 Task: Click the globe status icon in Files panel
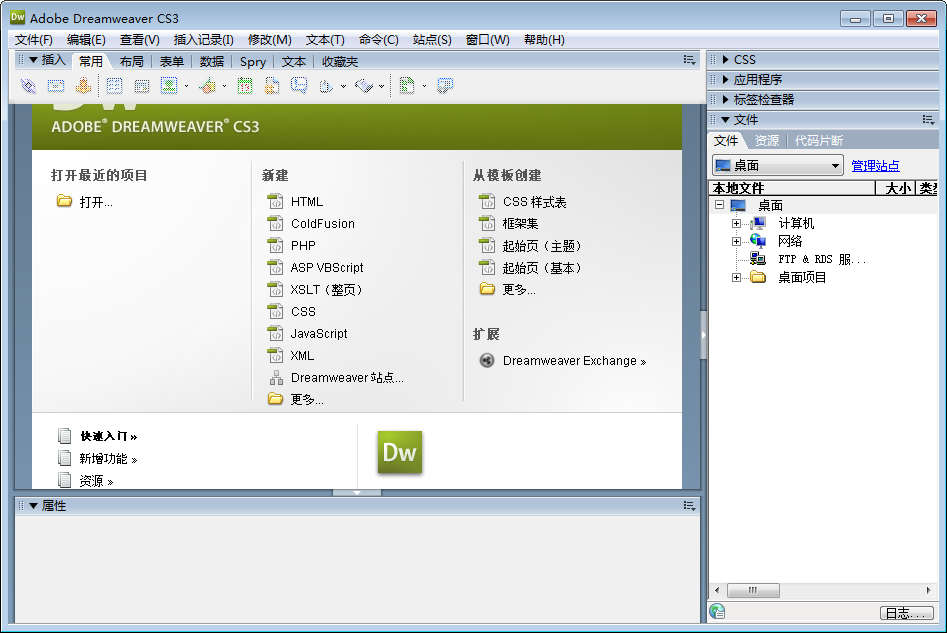(717, 612)
